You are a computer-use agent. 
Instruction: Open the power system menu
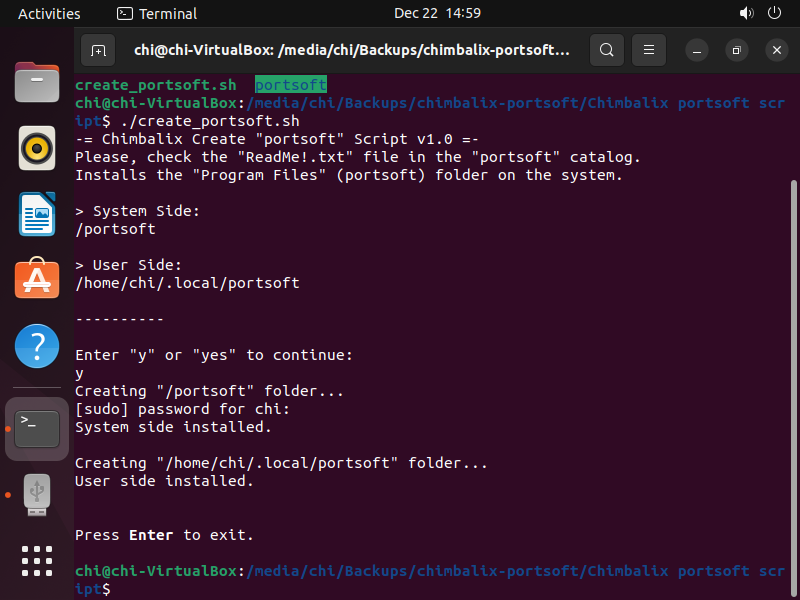pyautogui.click(x=774, y=14)
